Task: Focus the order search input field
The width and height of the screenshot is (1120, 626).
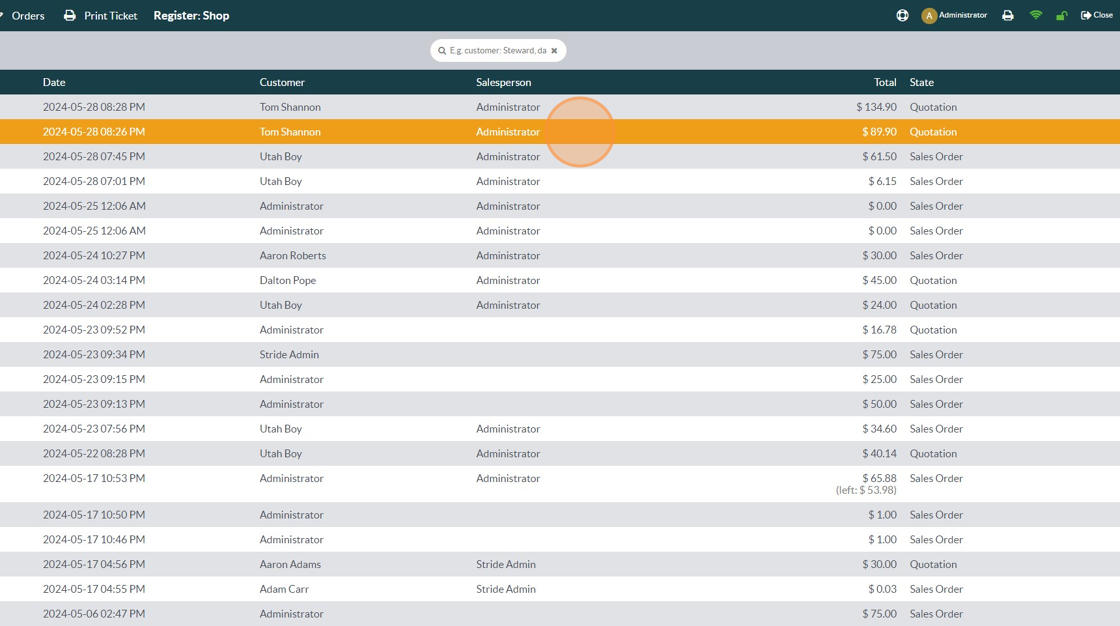Action: tap(498, 51)
